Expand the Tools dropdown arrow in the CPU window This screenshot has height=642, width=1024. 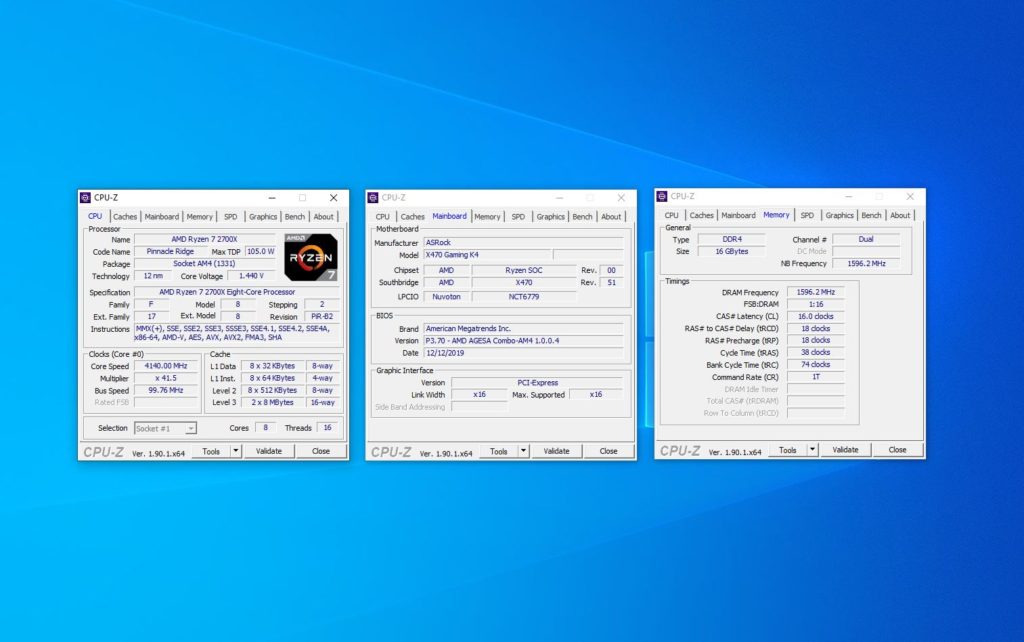(x=236, y=451)
